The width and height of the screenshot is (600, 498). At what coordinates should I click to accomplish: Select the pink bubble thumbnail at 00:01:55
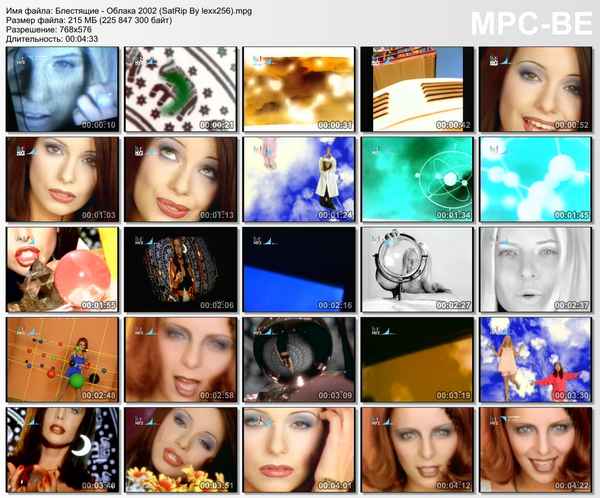(x=63, y=269)
